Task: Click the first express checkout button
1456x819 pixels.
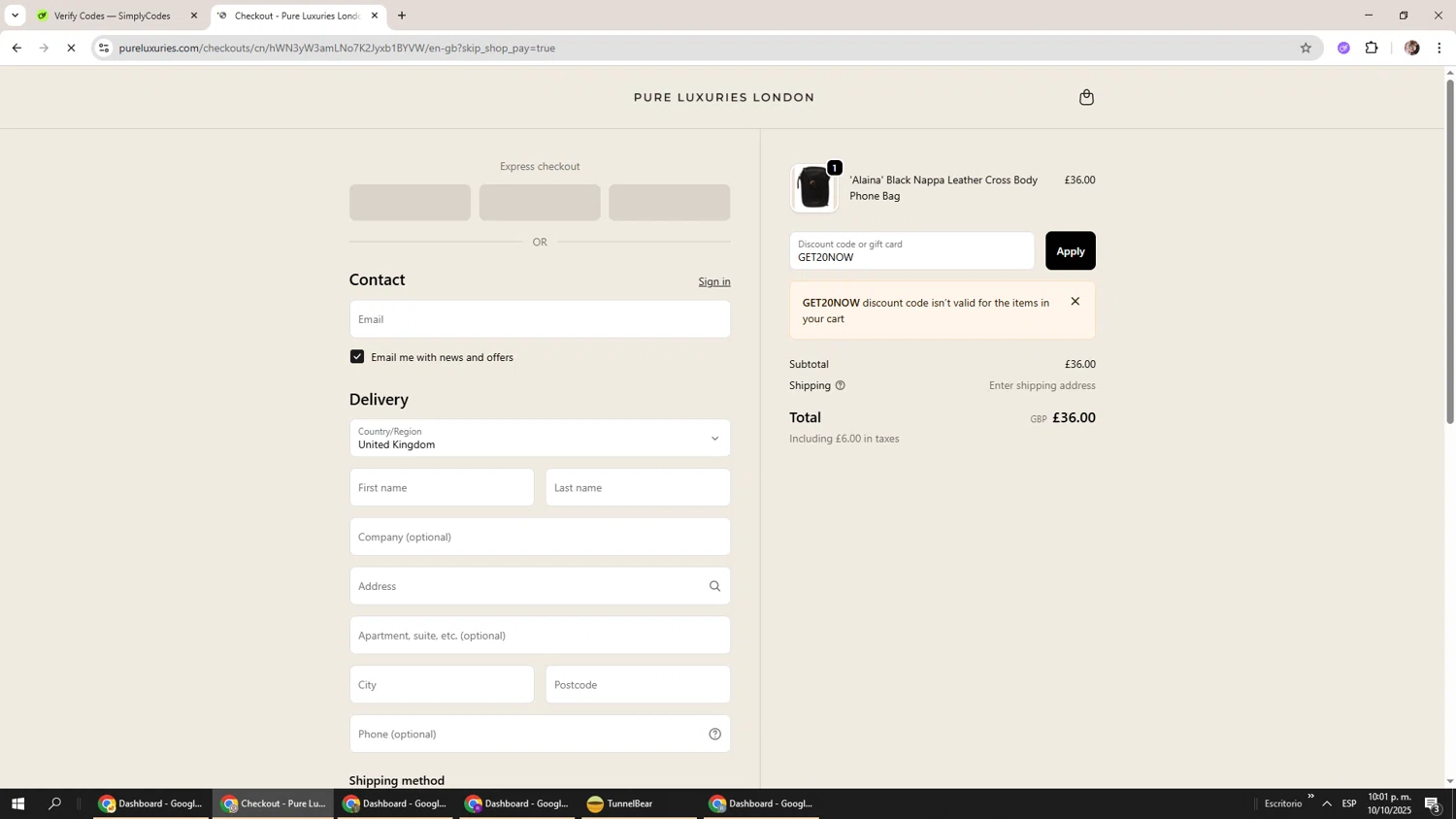Action: coord(410,203)
